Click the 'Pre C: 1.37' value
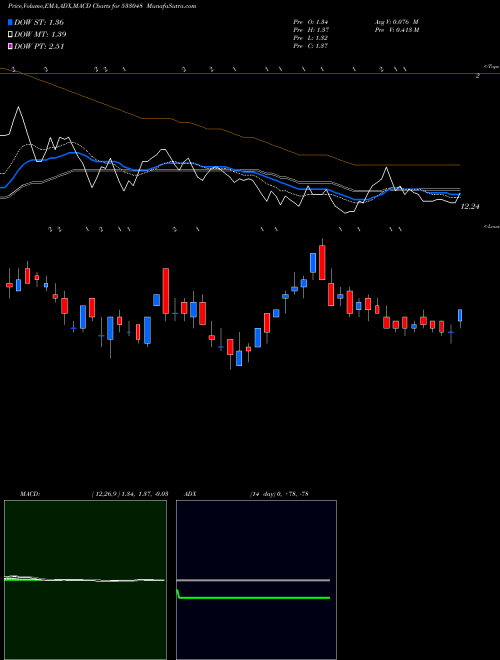Screen dimensions: 500x660 311,46
